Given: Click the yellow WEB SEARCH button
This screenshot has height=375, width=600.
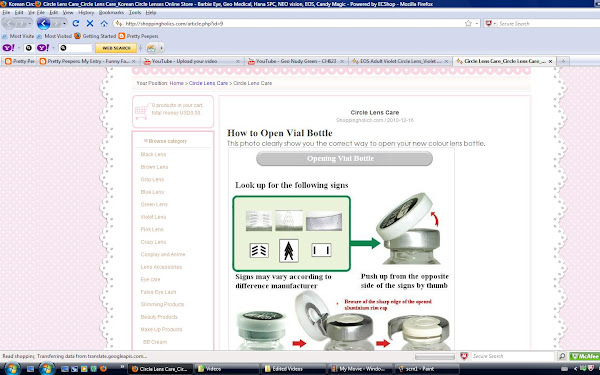Looking at the screenshot, I should [116, 48].
